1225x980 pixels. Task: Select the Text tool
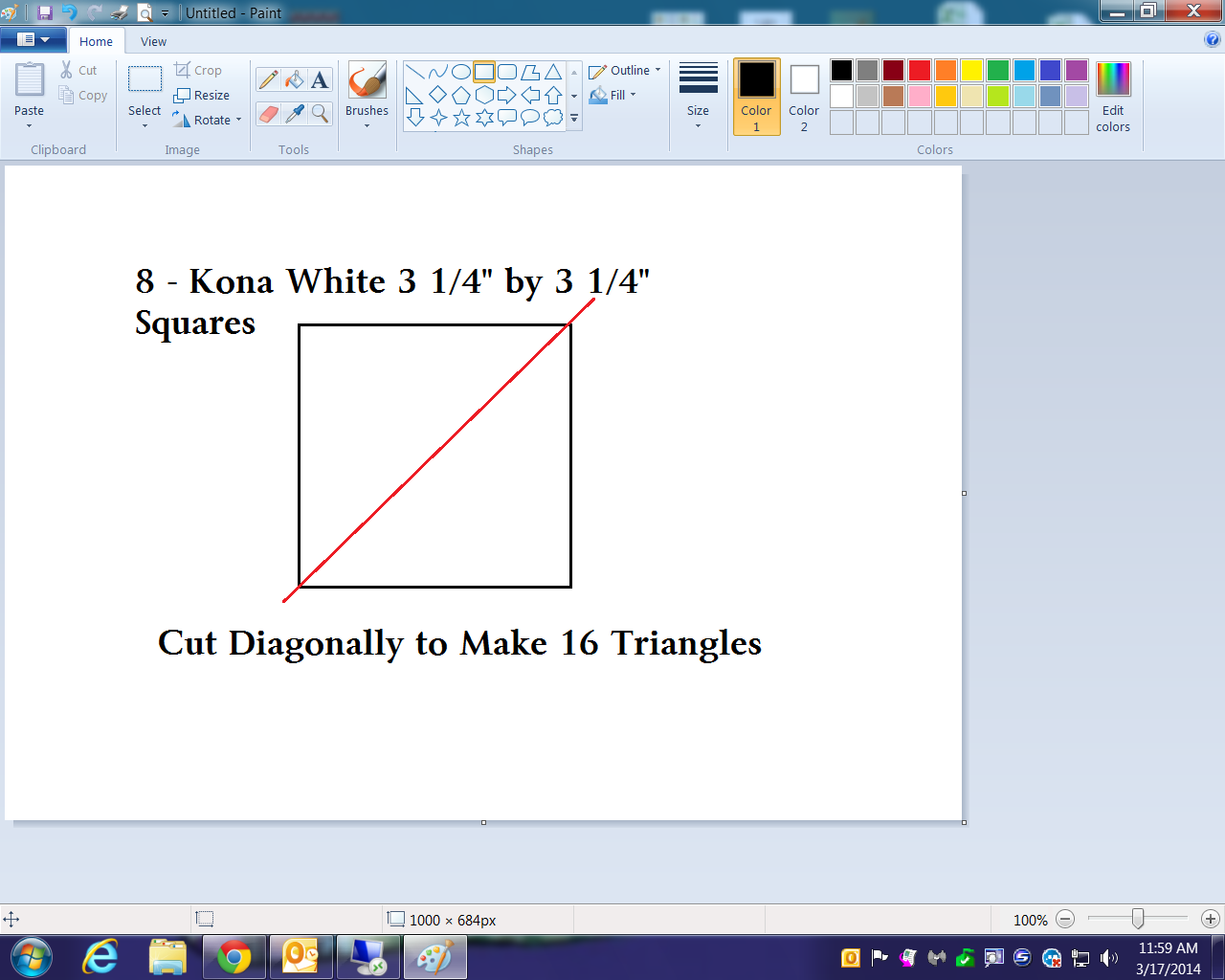[322, 78]
